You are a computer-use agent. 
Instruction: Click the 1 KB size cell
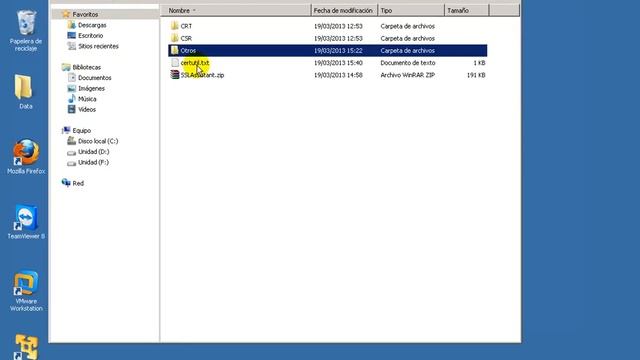(479, 62)
